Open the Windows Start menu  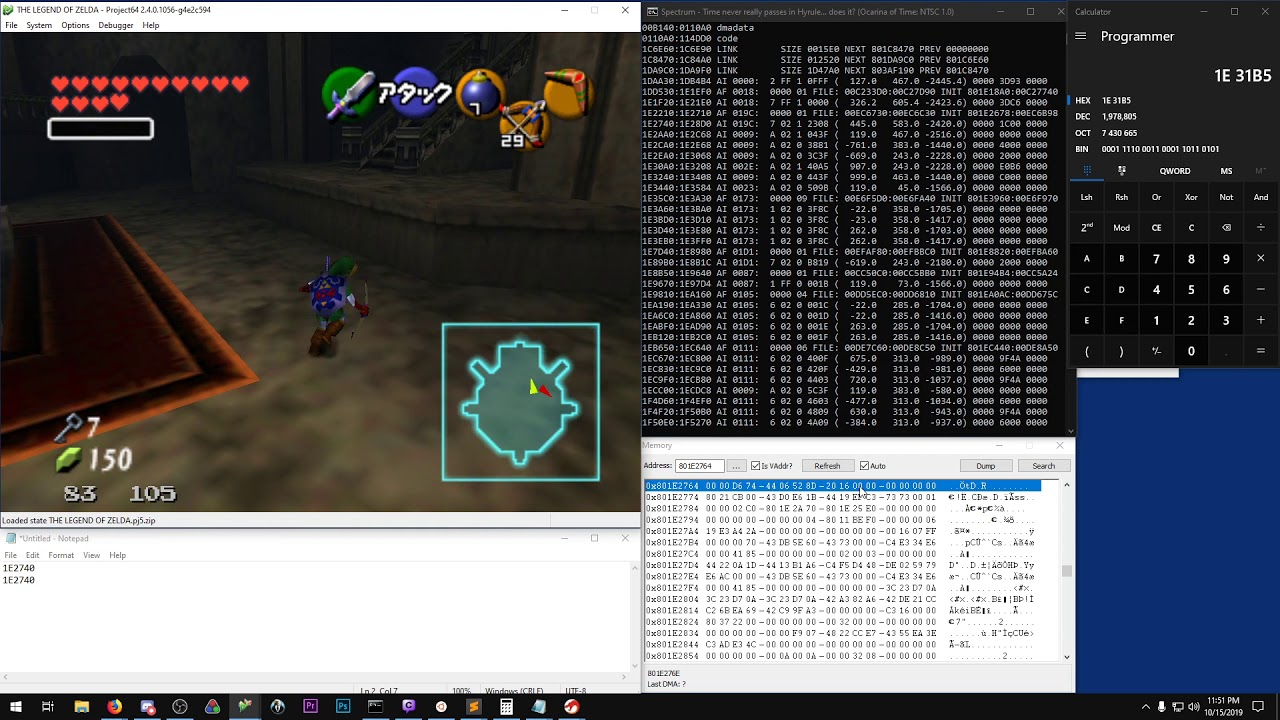(x=15, y=706)
